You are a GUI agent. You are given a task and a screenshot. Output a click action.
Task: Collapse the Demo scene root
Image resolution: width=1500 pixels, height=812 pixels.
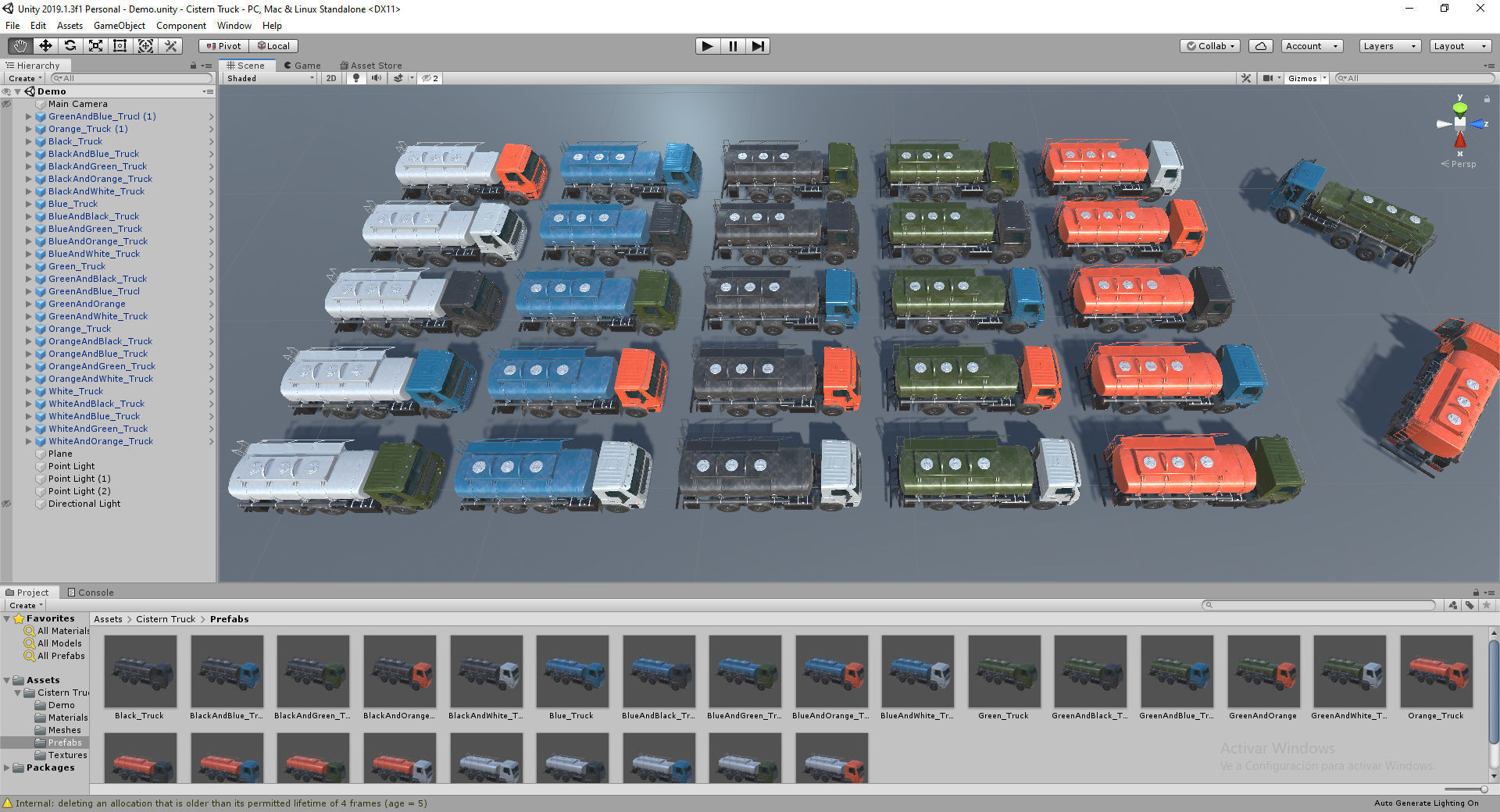(x=17, y=91)
